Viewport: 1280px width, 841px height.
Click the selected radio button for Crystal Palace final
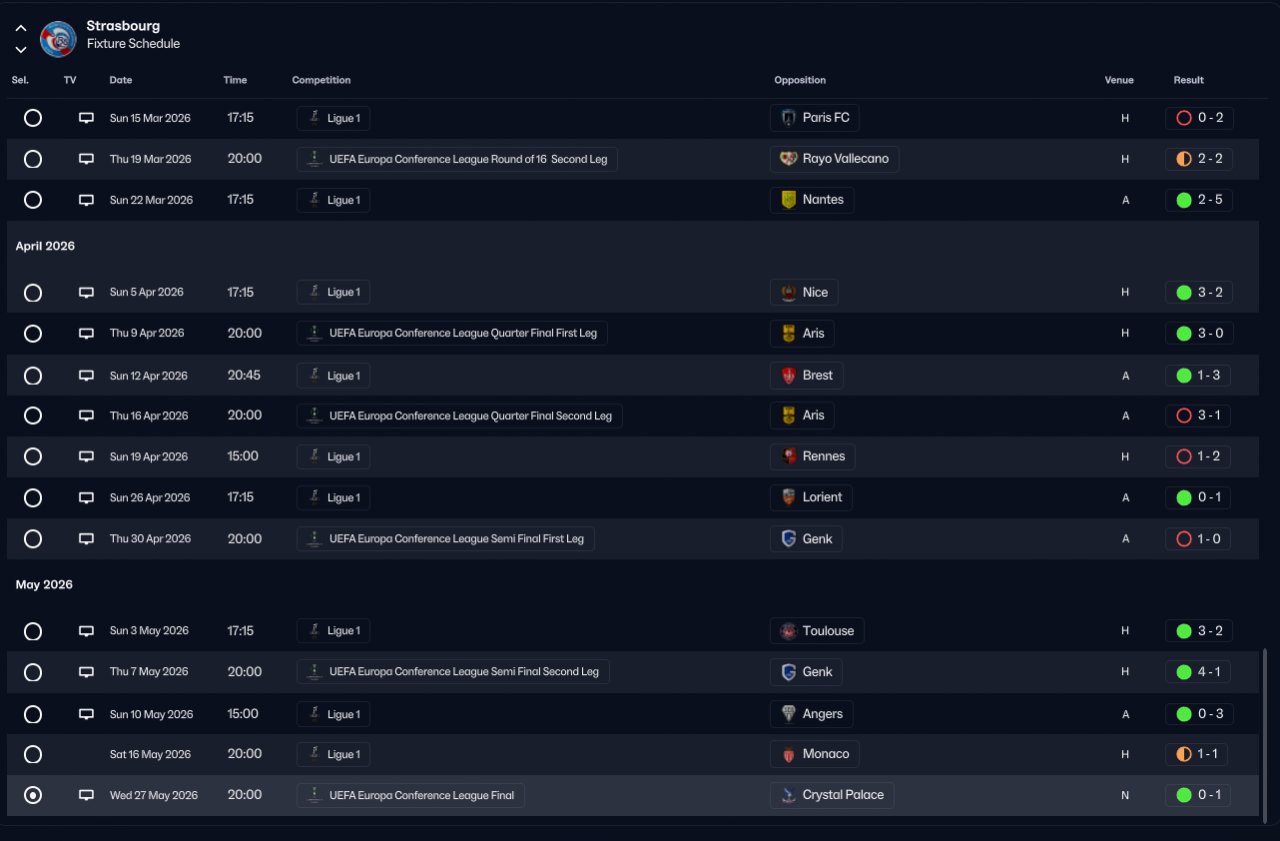coord(33,795)
